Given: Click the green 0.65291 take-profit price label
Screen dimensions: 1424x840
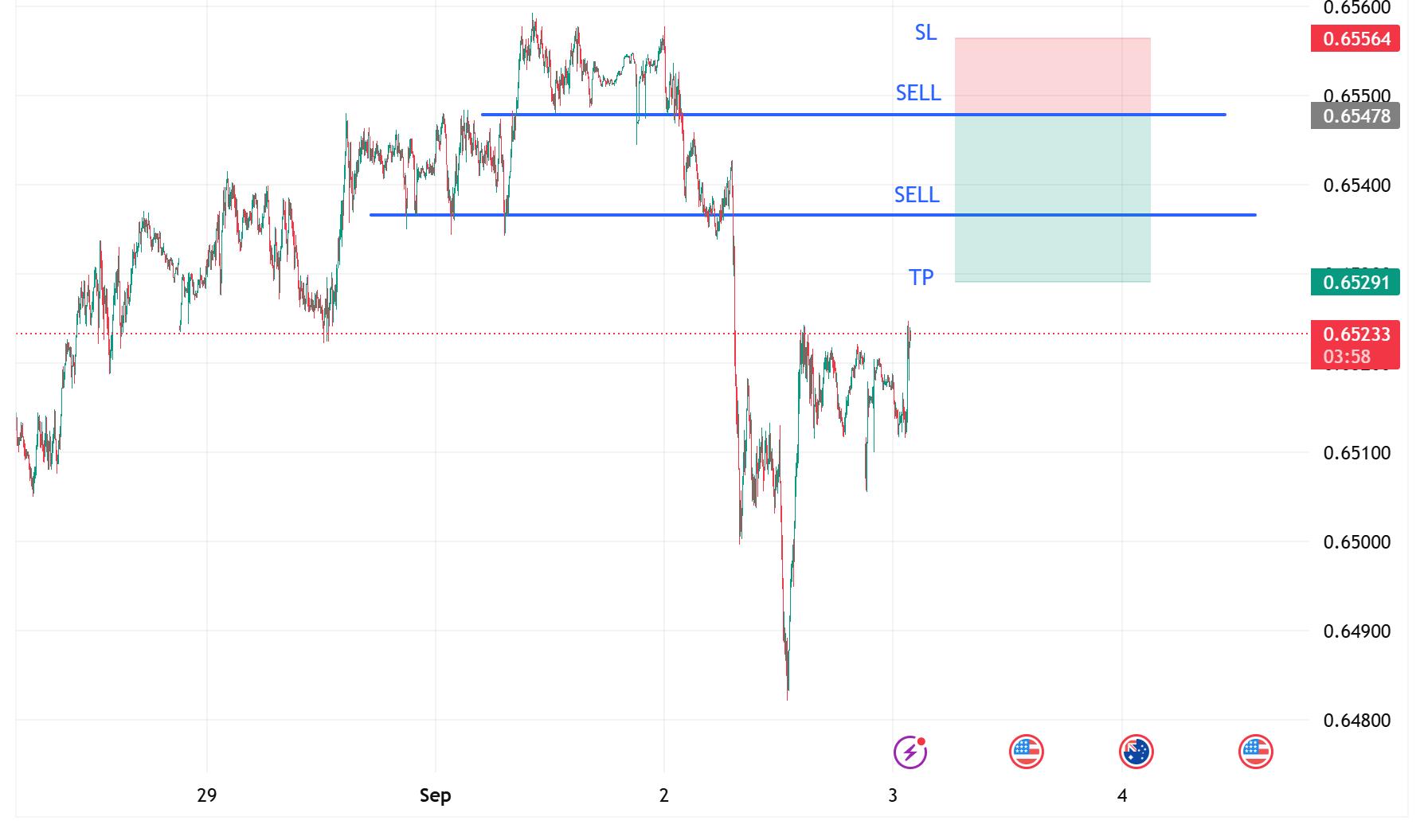Looking at the screenshot, I should point(1355,282).
